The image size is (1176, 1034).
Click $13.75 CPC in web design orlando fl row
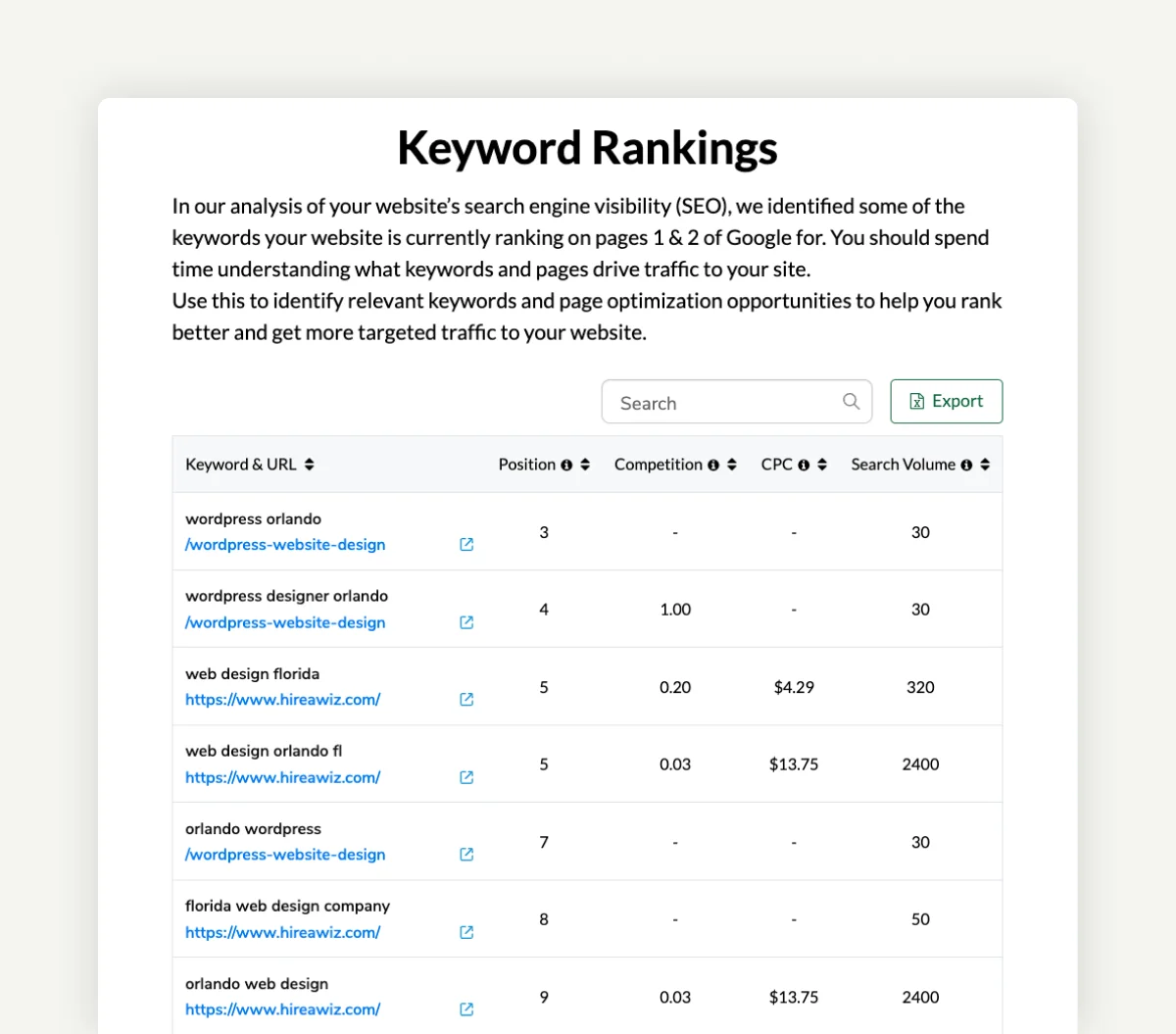pos(794,764)
